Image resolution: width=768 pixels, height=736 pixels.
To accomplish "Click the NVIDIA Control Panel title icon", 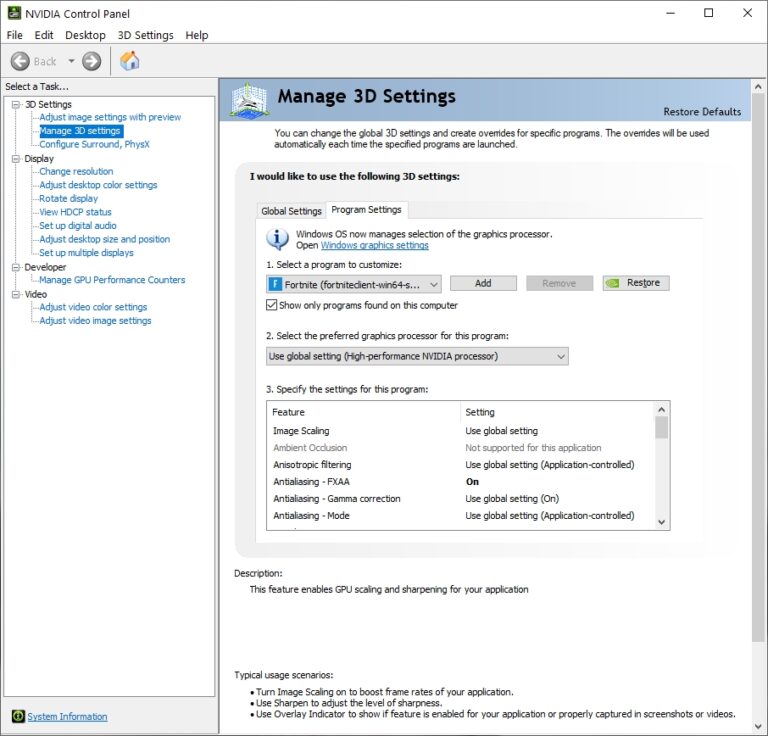I will (x=14, y=13).
